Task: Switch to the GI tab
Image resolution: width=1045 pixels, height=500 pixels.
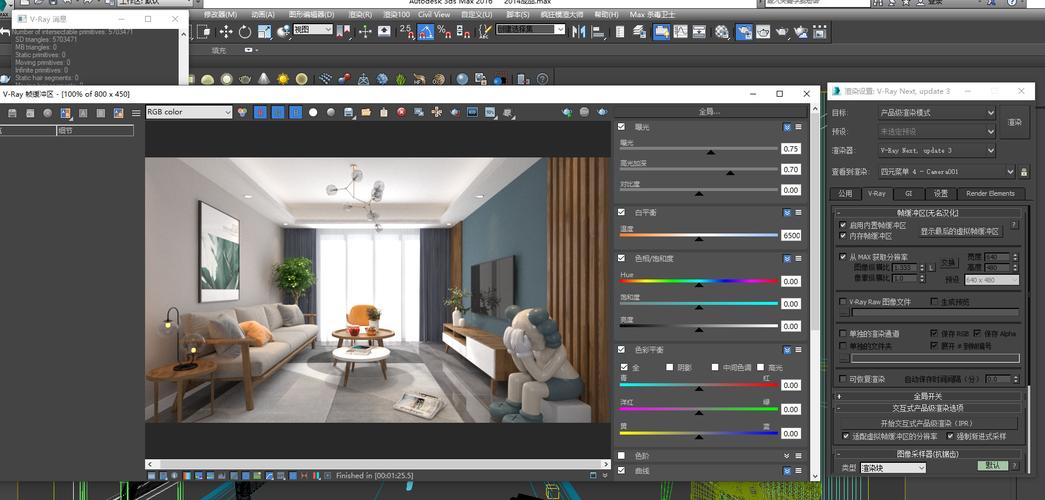Action: tap(908, 194)
